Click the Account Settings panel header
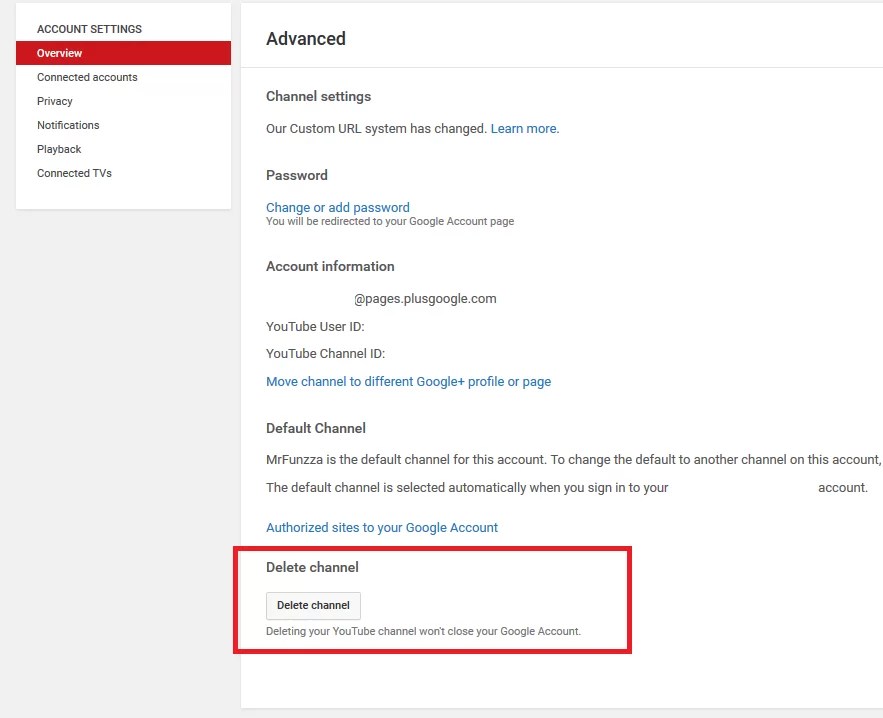The width and height of the screenshot is (883, 718). tap(87, 29)
